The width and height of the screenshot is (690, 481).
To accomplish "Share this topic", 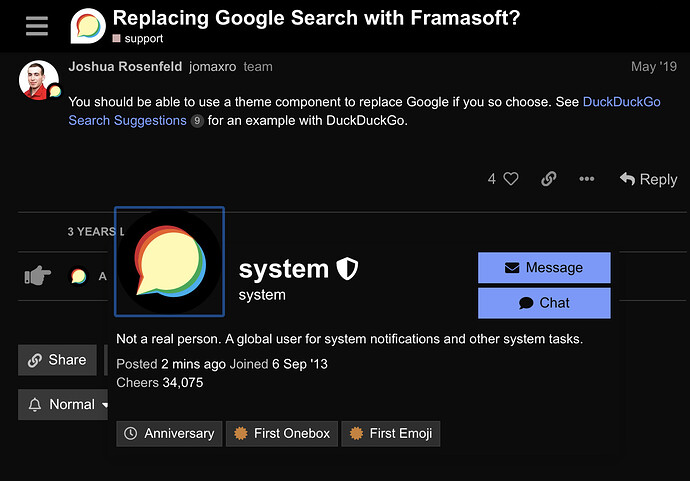I will coord(57,360).
